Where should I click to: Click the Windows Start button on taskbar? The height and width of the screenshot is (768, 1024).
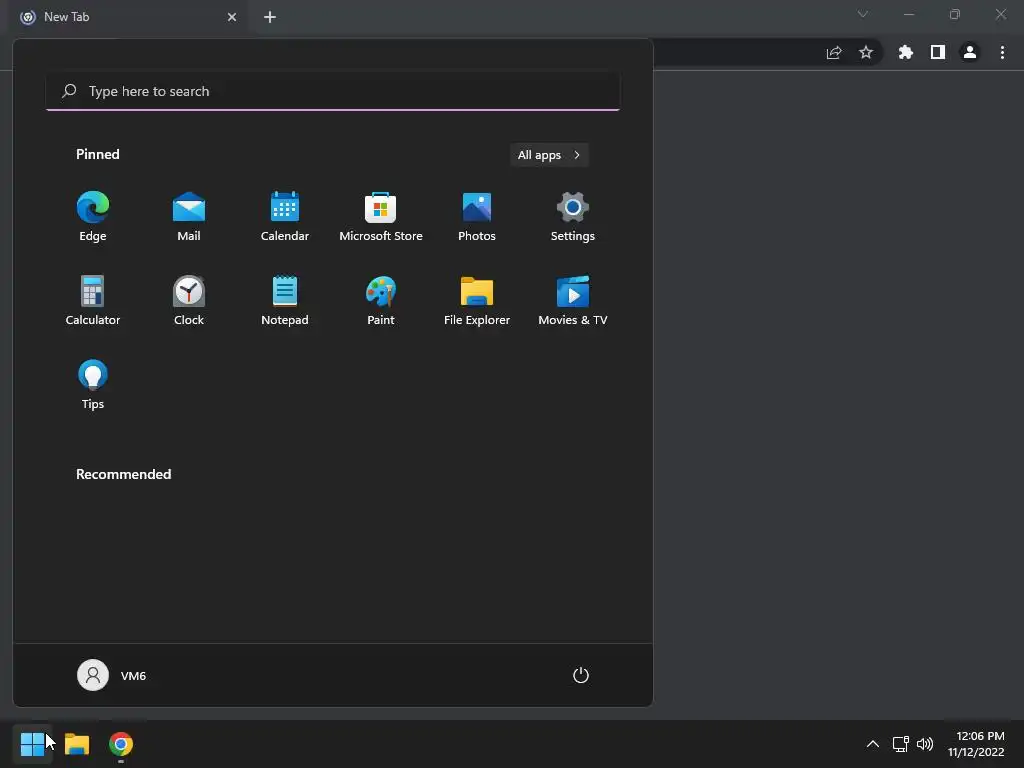tap(33, 744)
